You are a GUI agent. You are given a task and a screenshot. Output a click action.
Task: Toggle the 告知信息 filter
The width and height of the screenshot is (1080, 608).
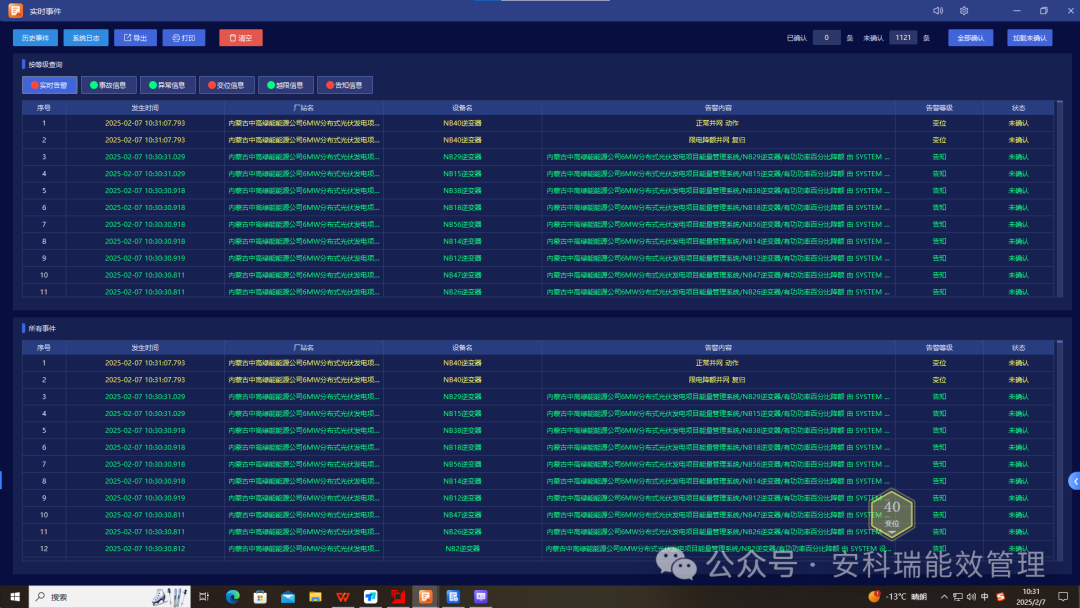[x=344, y=86]
